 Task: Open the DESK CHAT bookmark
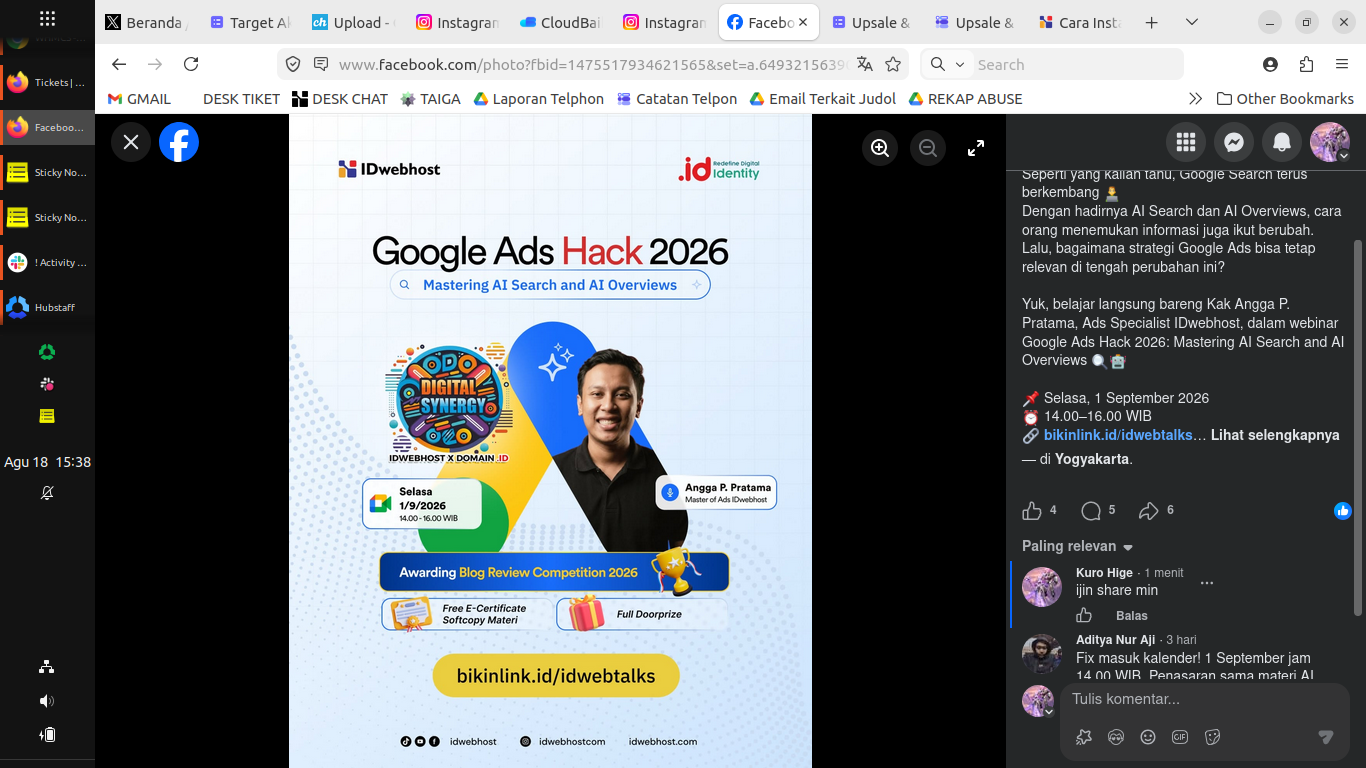pyautogui.click(x=340, y=99)
